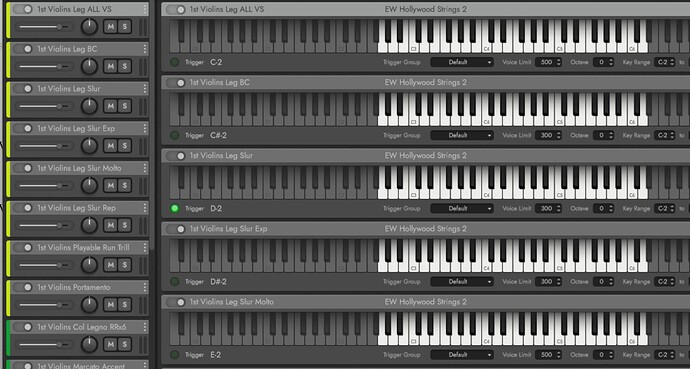Solo the 1st Violins Leg ALL VS channel

pos(125,27)
